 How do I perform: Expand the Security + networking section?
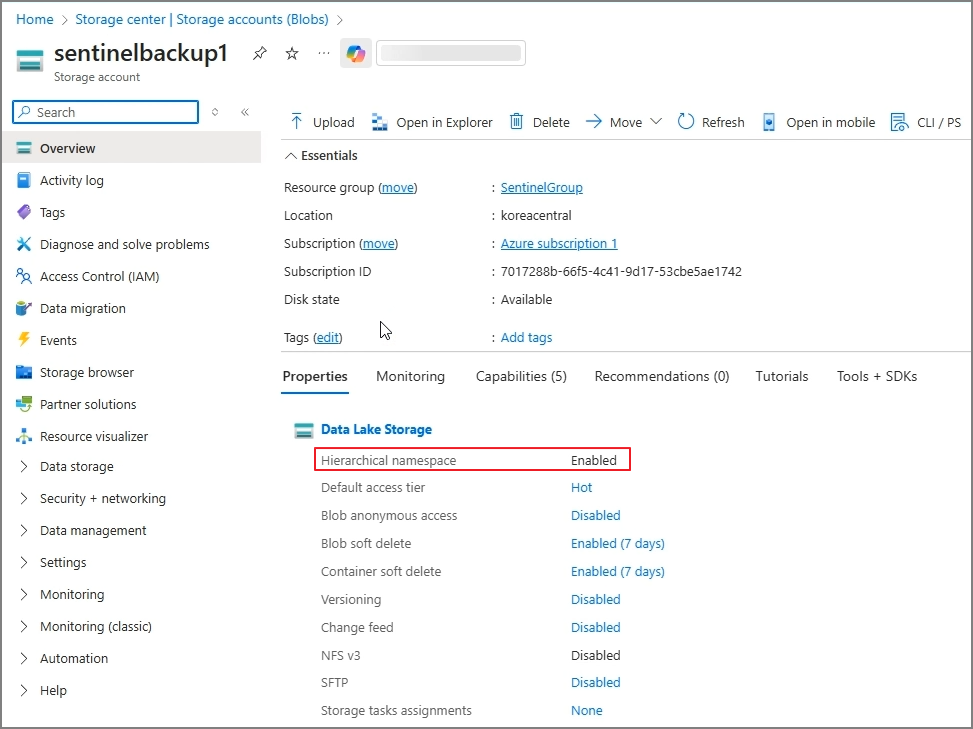pyautogui.click(x=24, y=498)
